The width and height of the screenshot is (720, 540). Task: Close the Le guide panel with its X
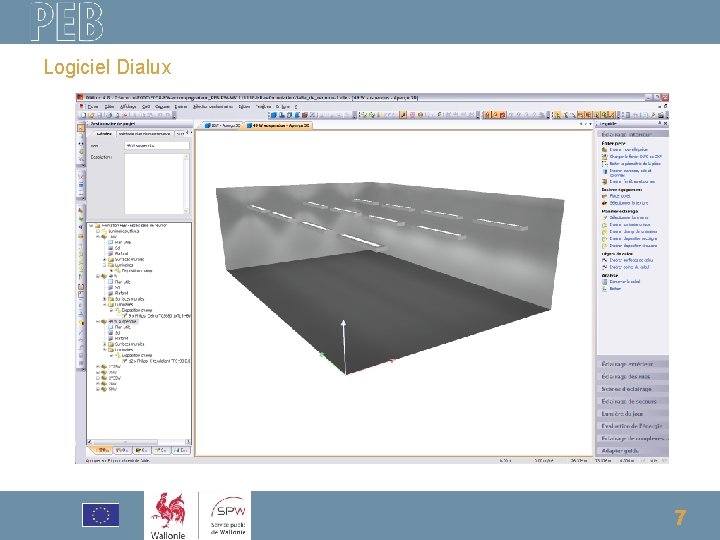[x=666, y=124]
